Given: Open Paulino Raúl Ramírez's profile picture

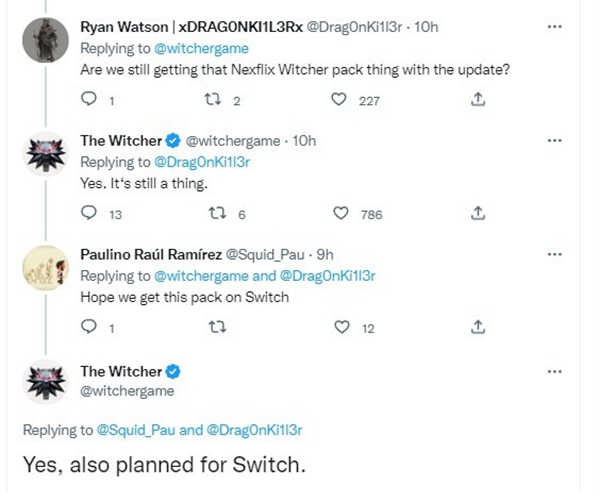Looking at the screenshot, I should click(46, 268).
